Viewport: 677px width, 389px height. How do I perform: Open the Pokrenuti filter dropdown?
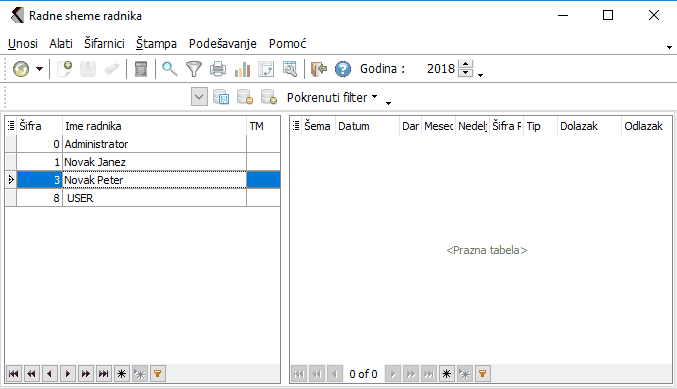pos(332,98)
